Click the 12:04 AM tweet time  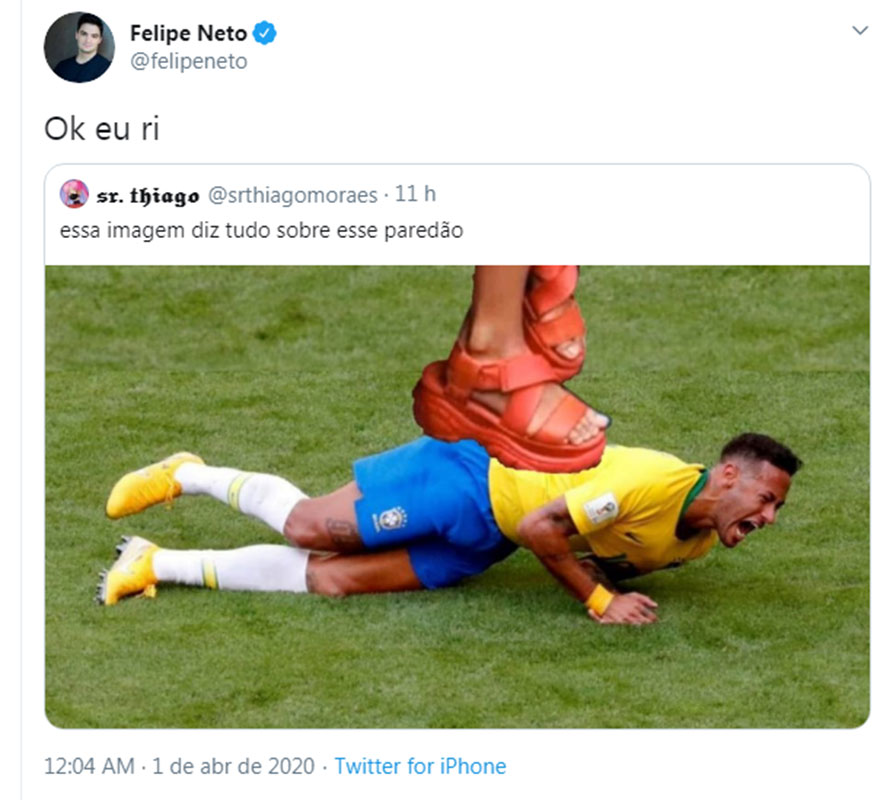pos(89,766)
